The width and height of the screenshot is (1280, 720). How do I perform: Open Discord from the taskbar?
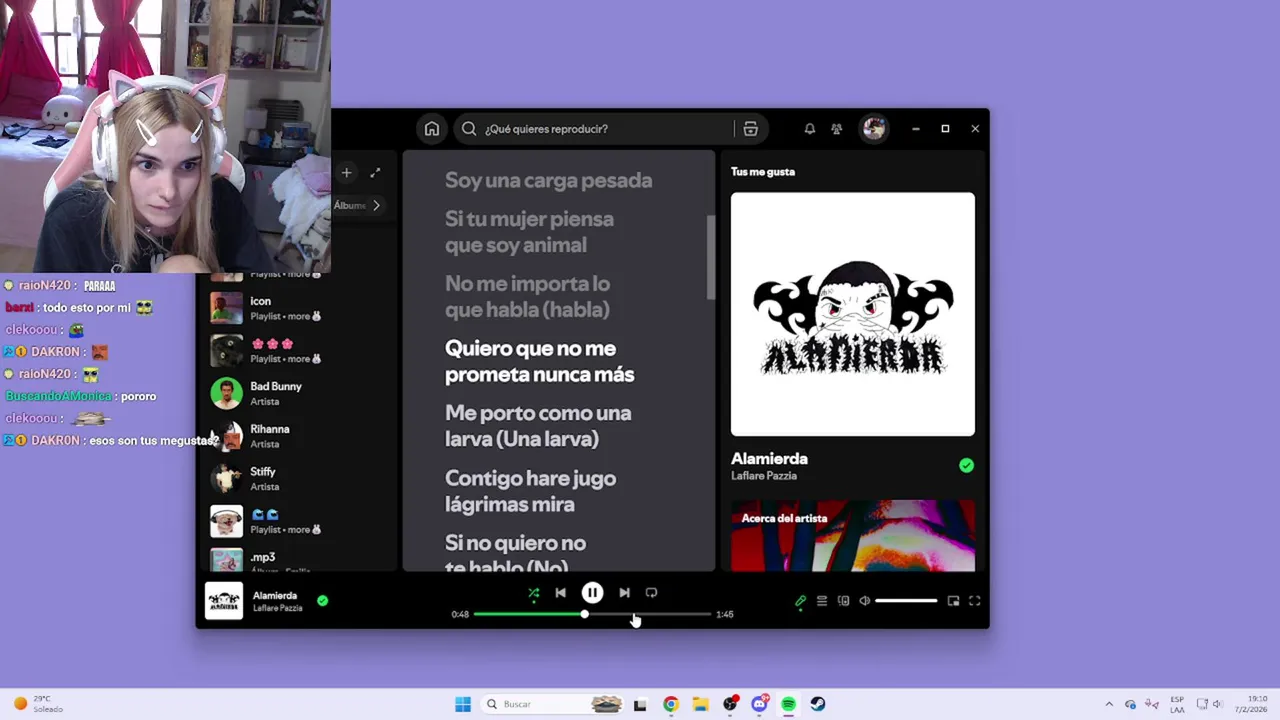pos(759,704)
